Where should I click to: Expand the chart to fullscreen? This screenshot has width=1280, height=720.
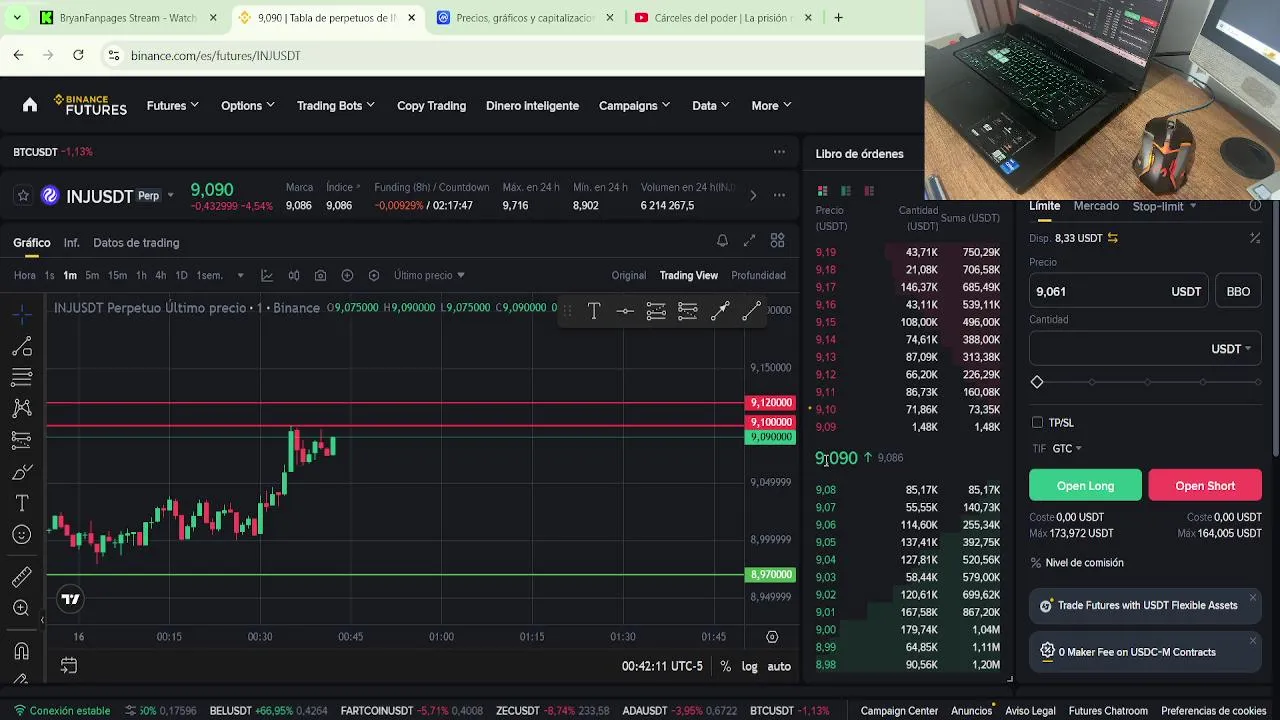(749, 241)
